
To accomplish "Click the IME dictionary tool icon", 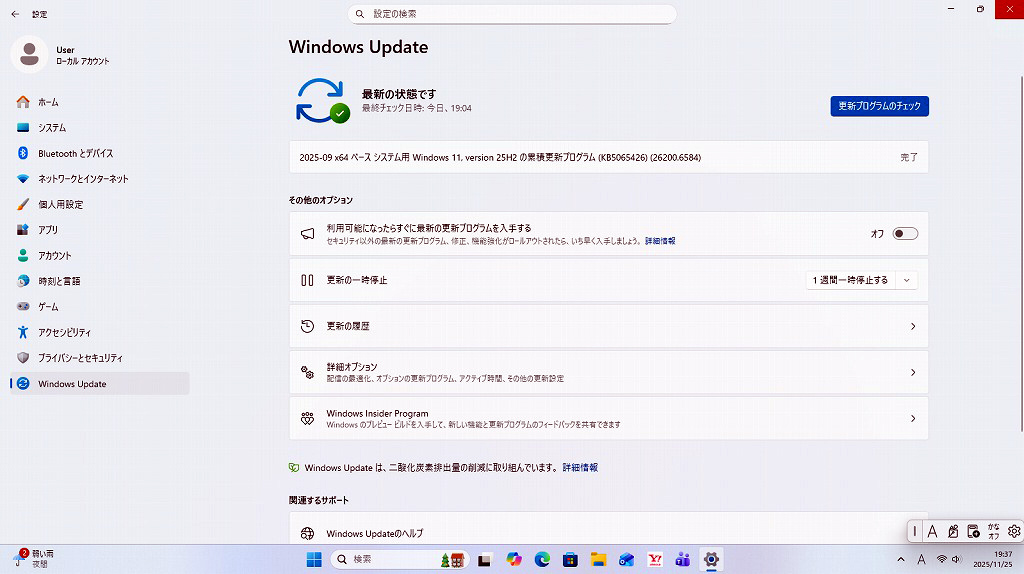I will [x=973, y=532].
